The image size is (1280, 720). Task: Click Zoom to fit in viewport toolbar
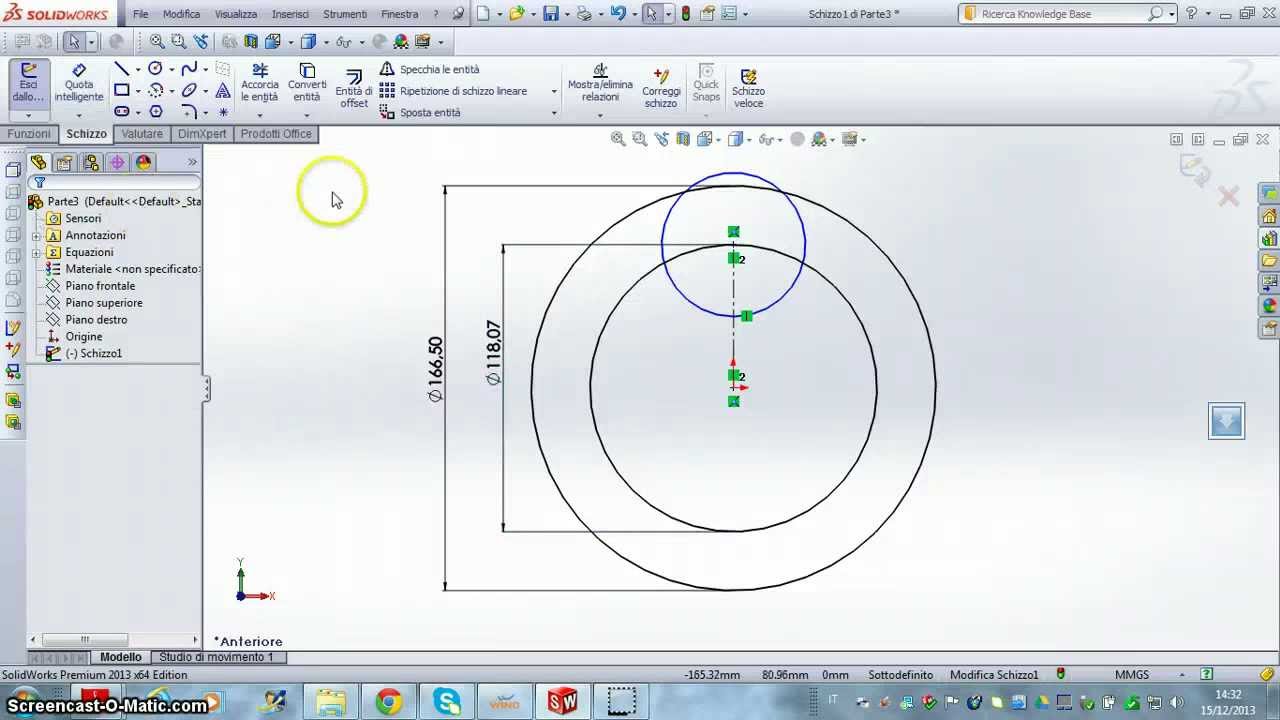(x=618, y=139)
